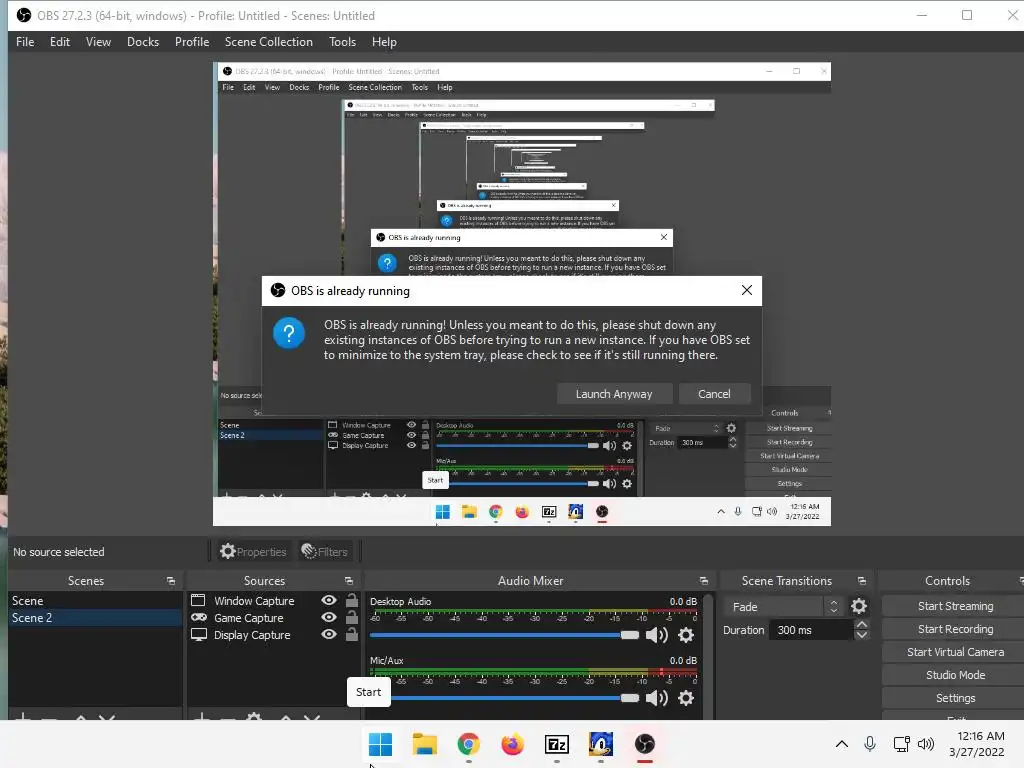Open OBS Settings from Controls

(x=955, y=698)
